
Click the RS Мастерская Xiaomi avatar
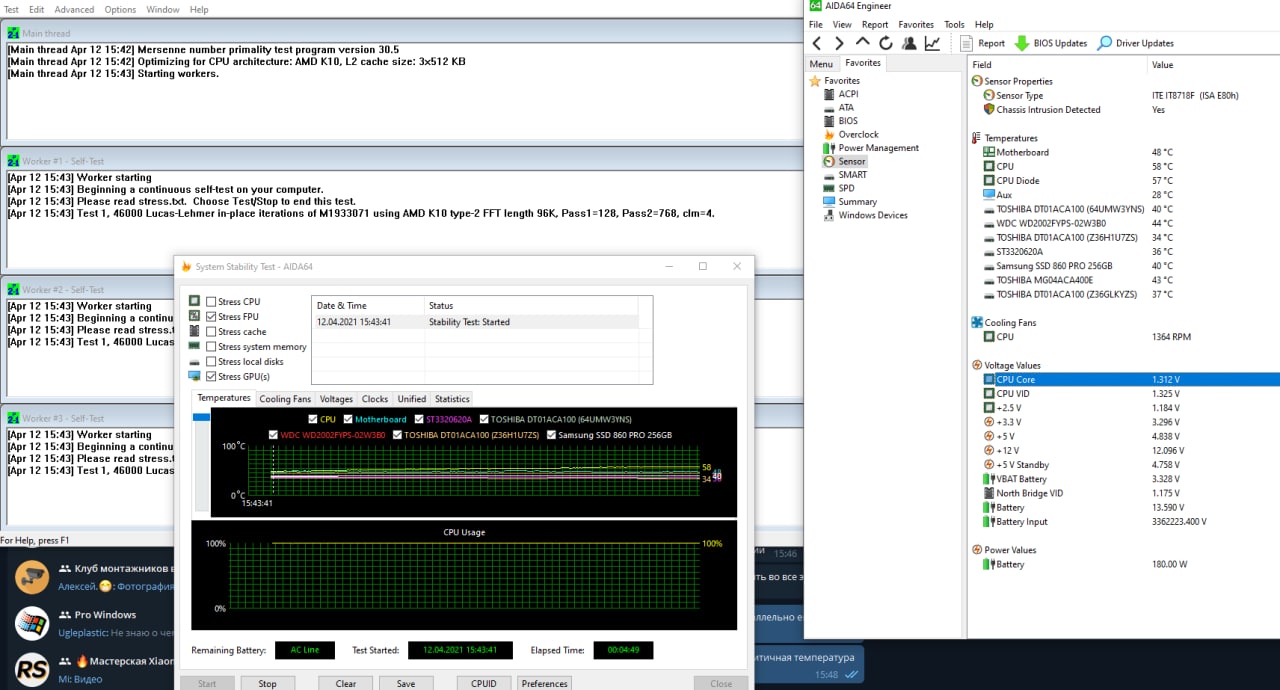coord(32,669)
